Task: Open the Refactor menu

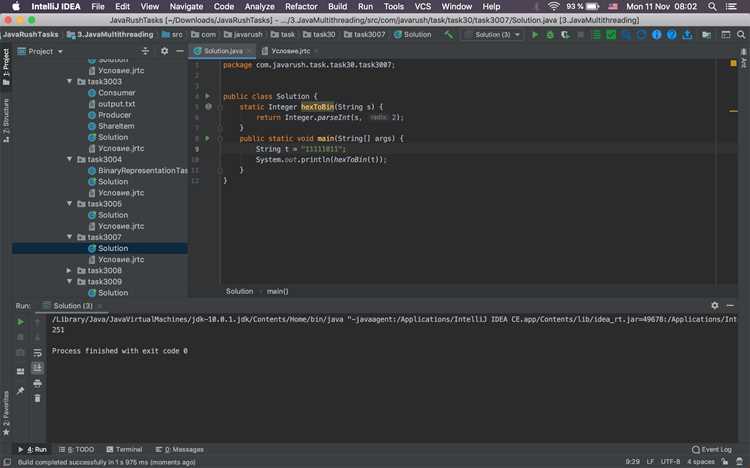Action: (x=301, y=7)
